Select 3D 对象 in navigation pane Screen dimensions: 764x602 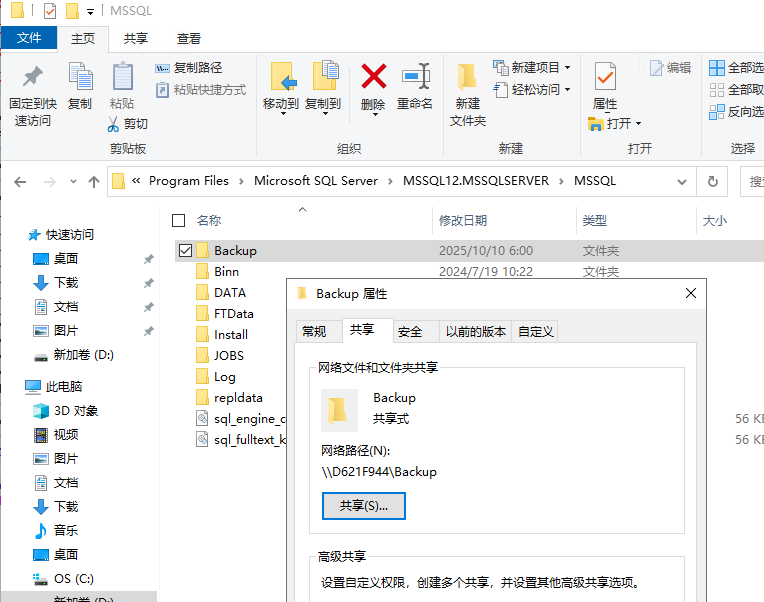pos(66,411)
